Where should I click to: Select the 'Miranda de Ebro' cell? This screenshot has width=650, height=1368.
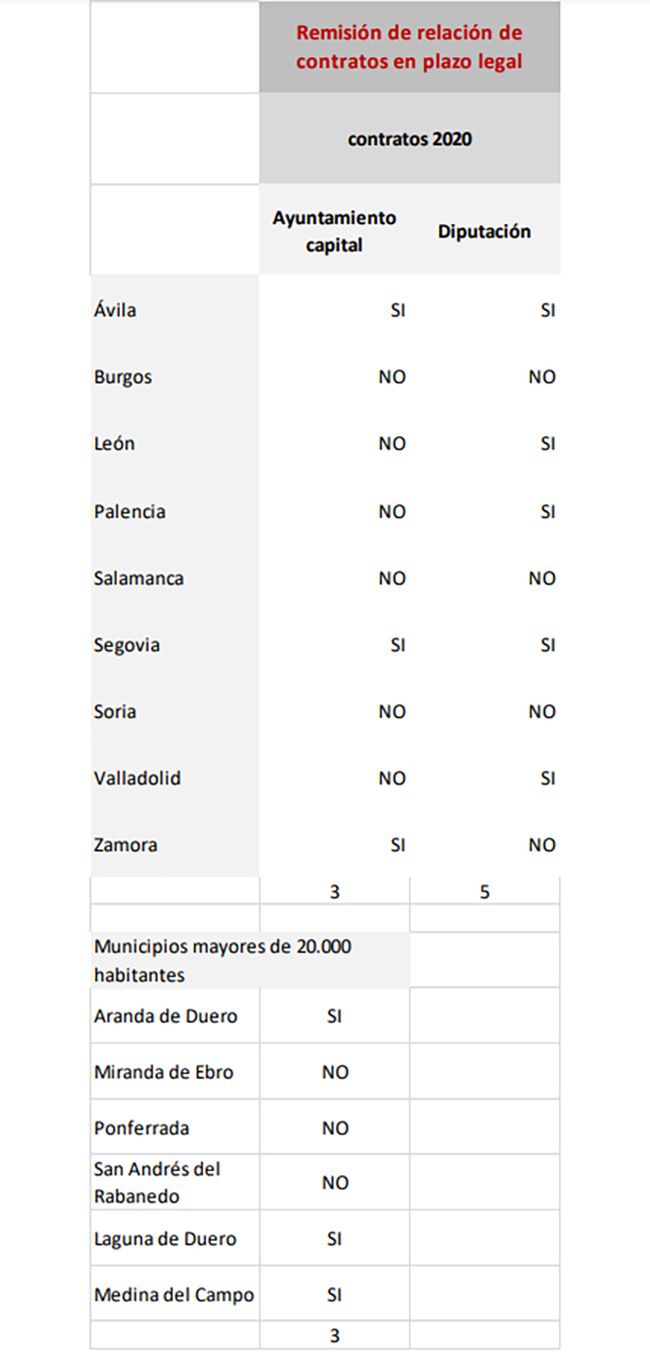(164, 1072)
